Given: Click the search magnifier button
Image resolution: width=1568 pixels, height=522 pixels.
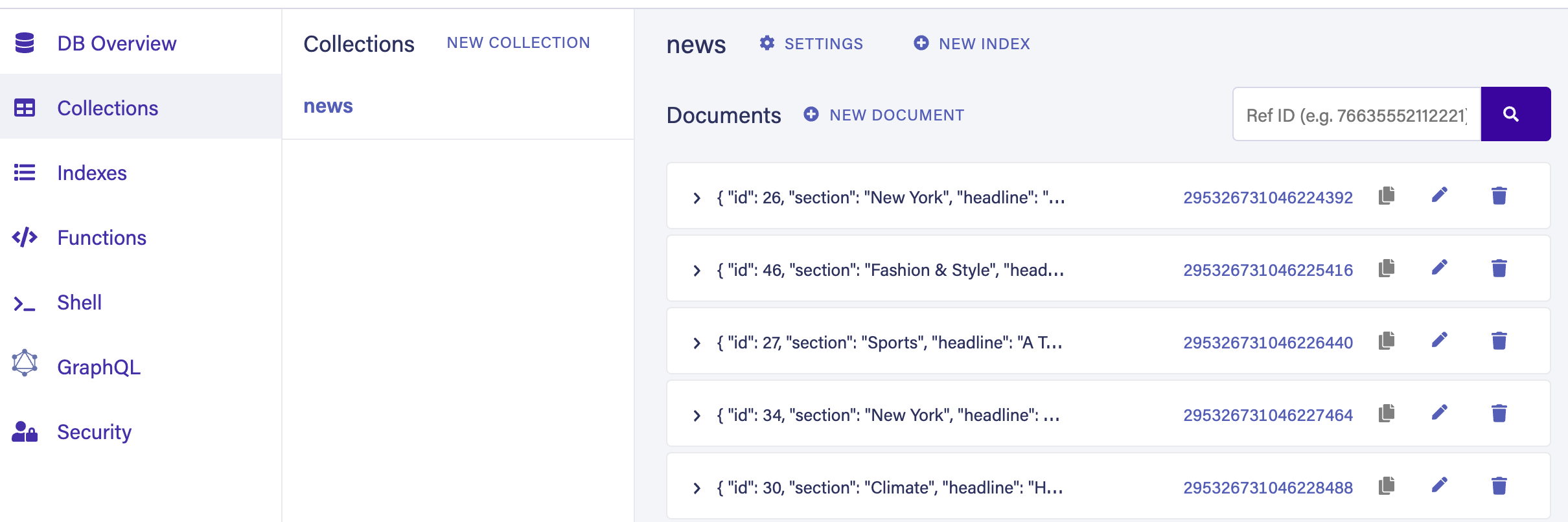Looking at the screenshot, I should pos(1515,114).
